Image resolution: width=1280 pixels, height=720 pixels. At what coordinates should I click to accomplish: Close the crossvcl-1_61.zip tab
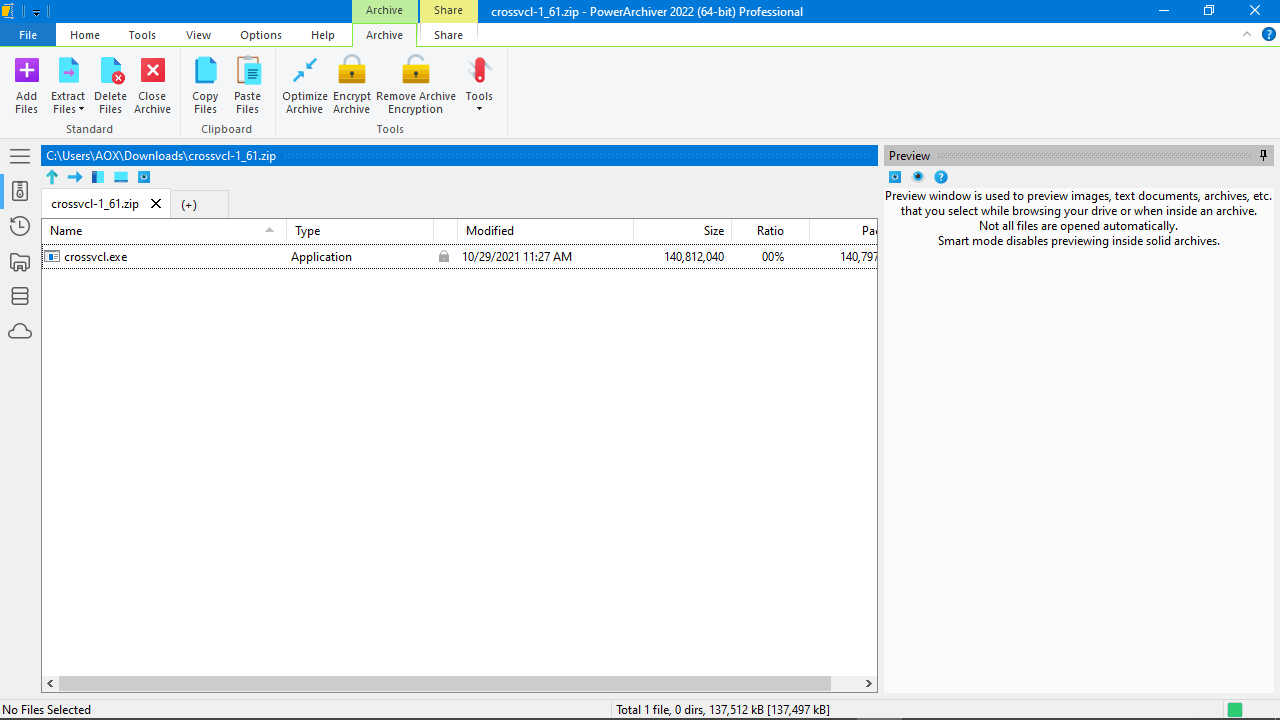156,204
